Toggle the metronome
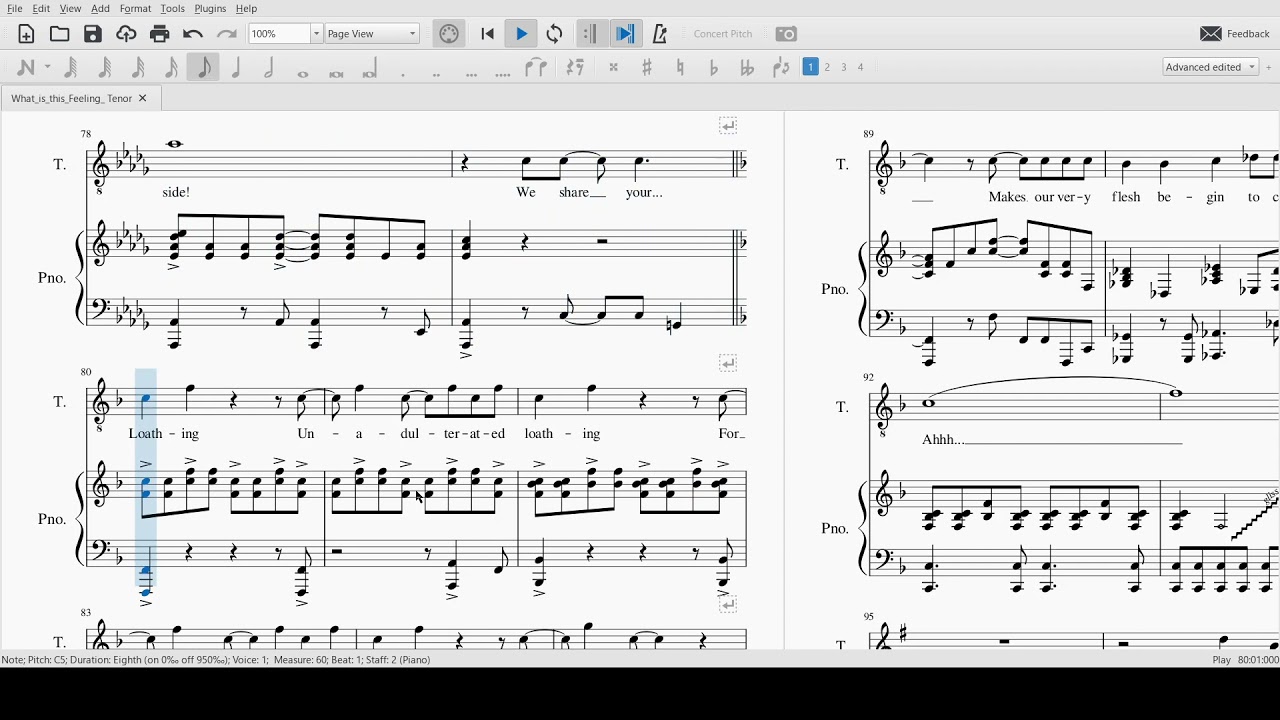Image resolution: width=1280 pixels, height=720 pixels. coord(660,34)
